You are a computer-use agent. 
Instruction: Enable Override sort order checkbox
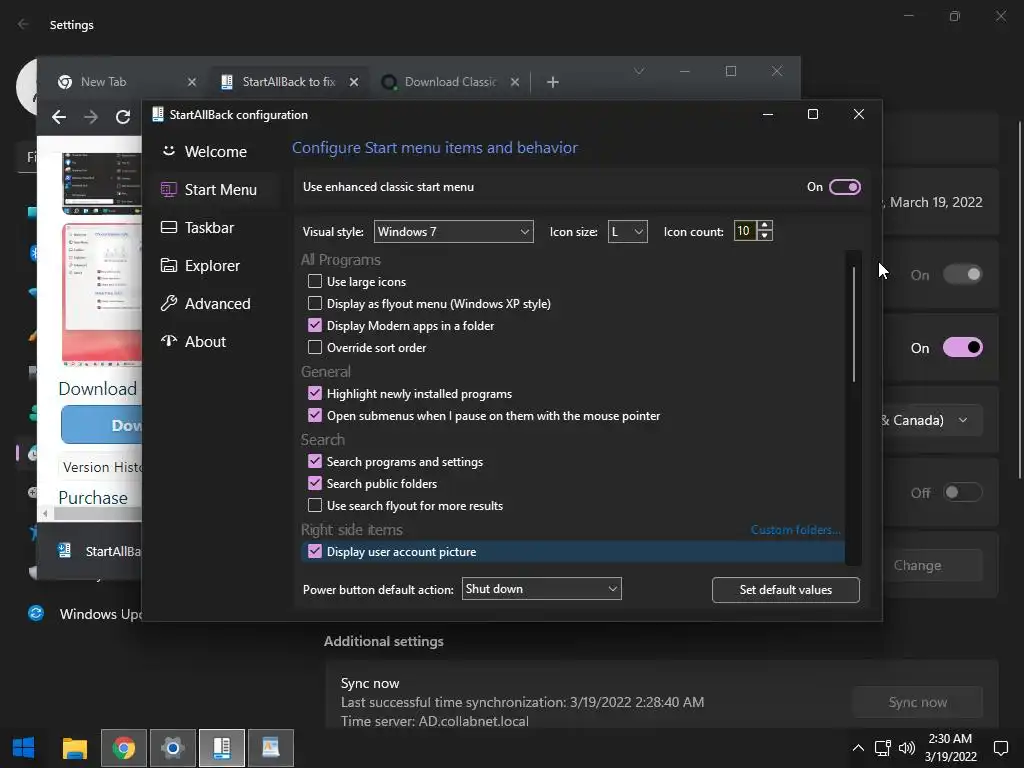(x=315, y=347)
